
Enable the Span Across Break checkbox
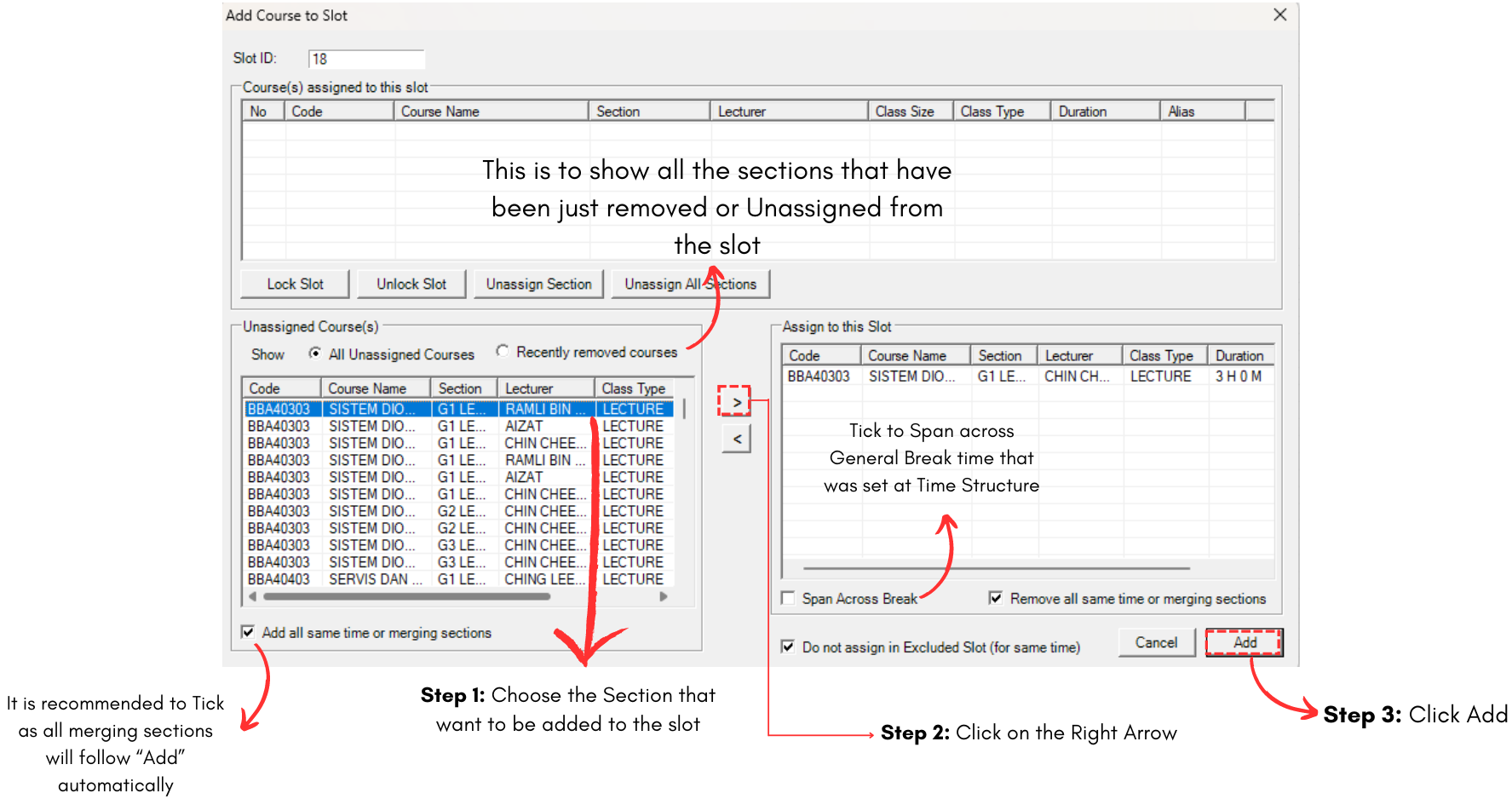[788, 598]
